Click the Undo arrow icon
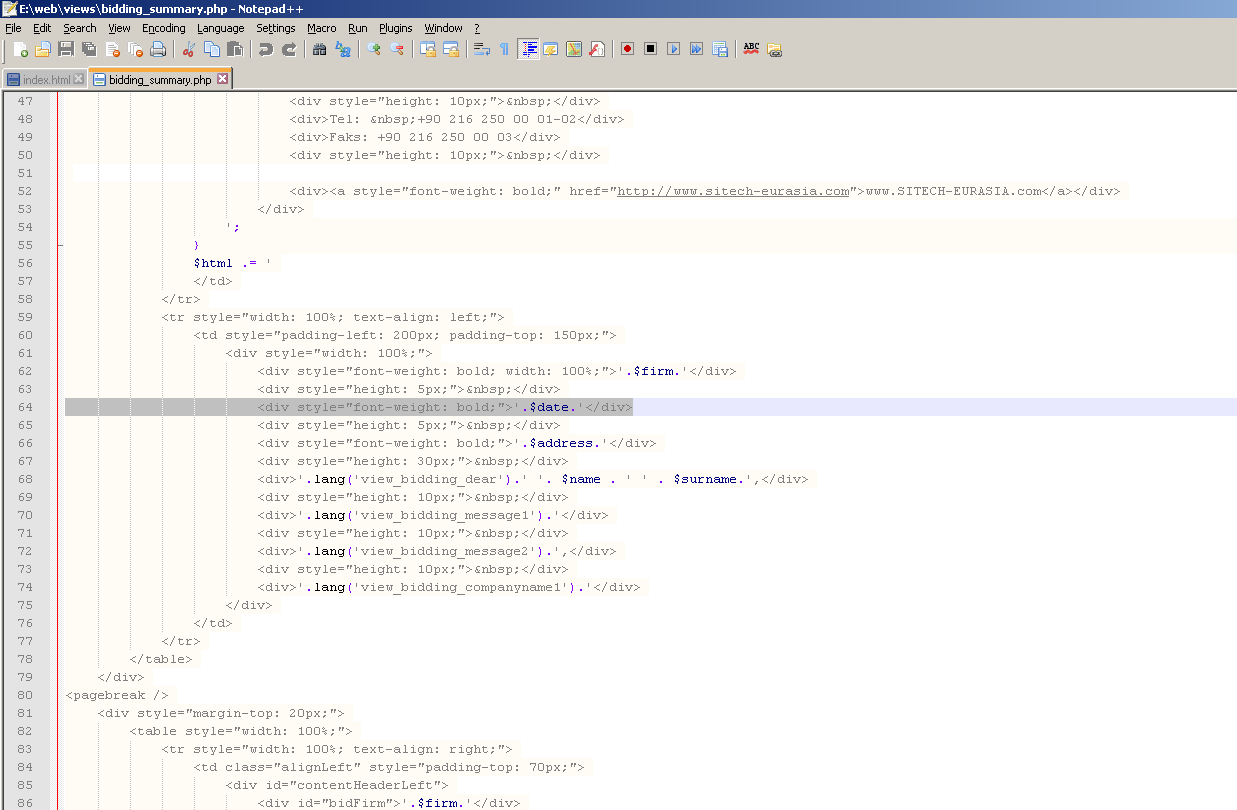The height and width of the screenshot is (810, 1237). click(x=265, y=49)
